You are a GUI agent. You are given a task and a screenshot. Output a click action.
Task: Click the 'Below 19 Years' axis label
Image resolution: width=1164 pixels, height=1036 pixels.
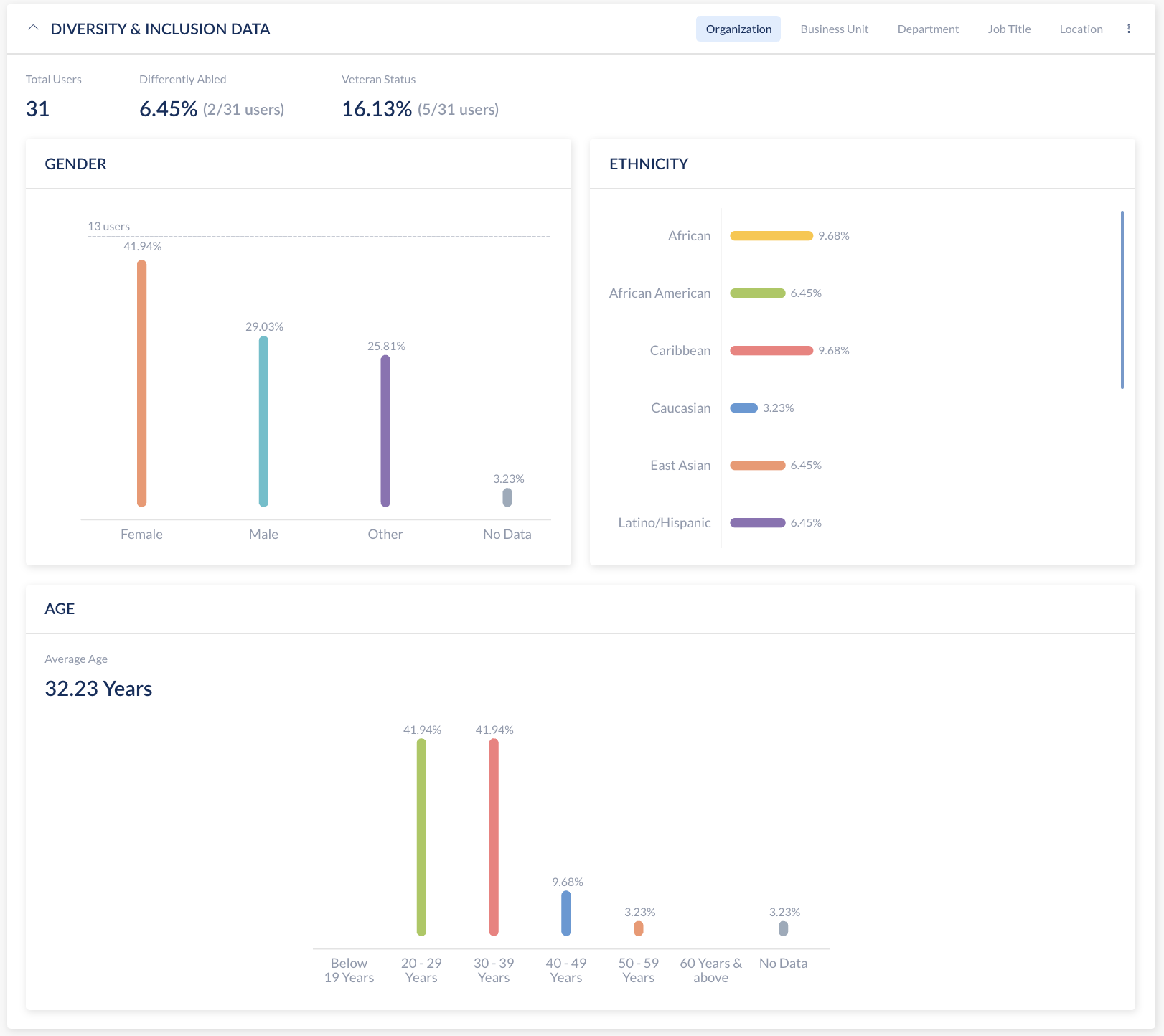click(x=349, y=970)
